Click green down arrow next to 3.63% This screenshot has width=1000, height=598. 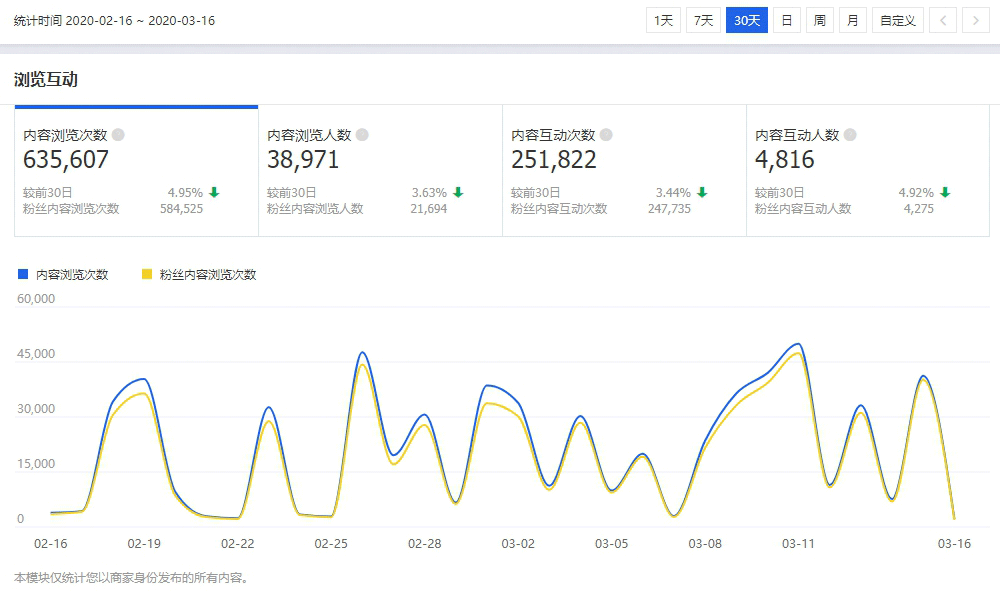click(458, 193)
